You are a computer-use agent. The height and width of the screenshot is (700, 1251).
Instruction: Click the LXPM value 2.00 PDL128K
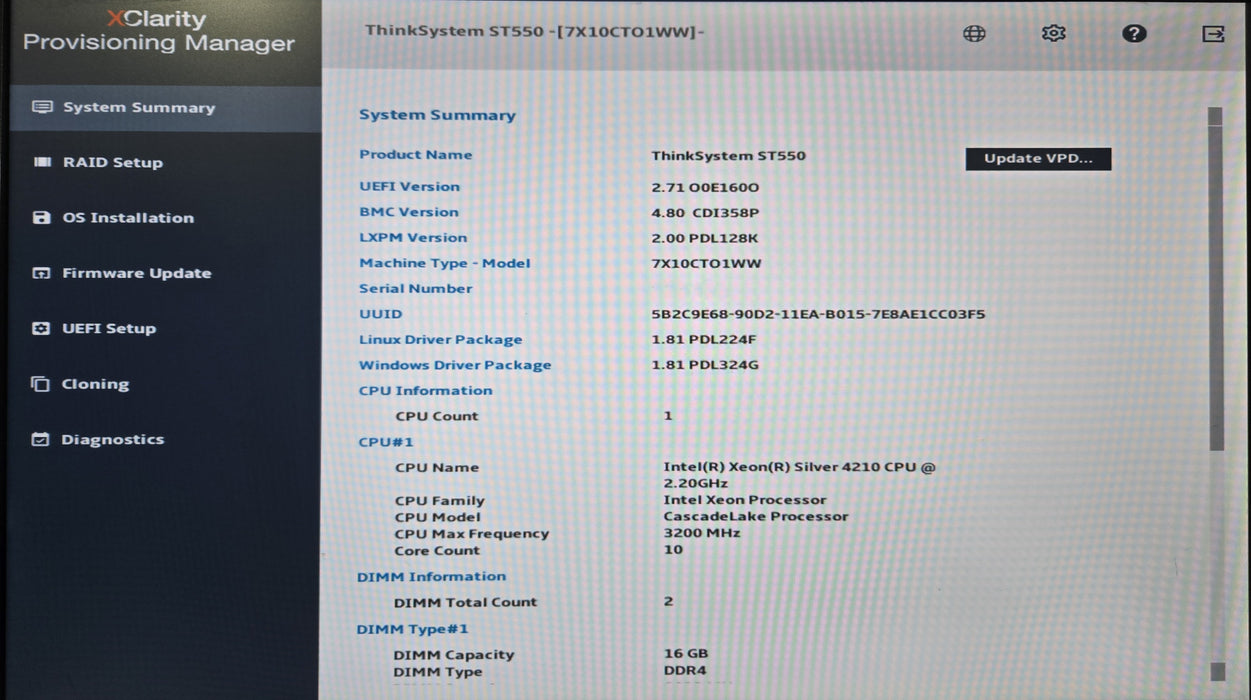(x=704, y=239)
